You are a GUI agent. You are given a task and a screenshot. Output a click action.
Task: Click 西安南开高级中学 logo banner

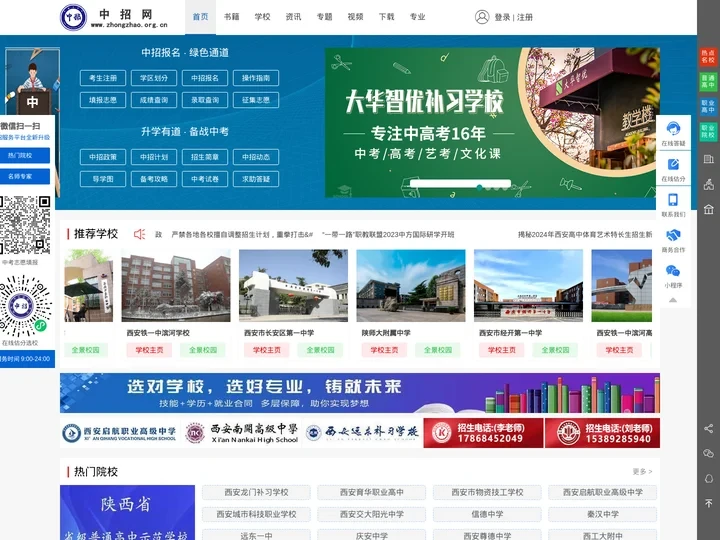[242, 433]
